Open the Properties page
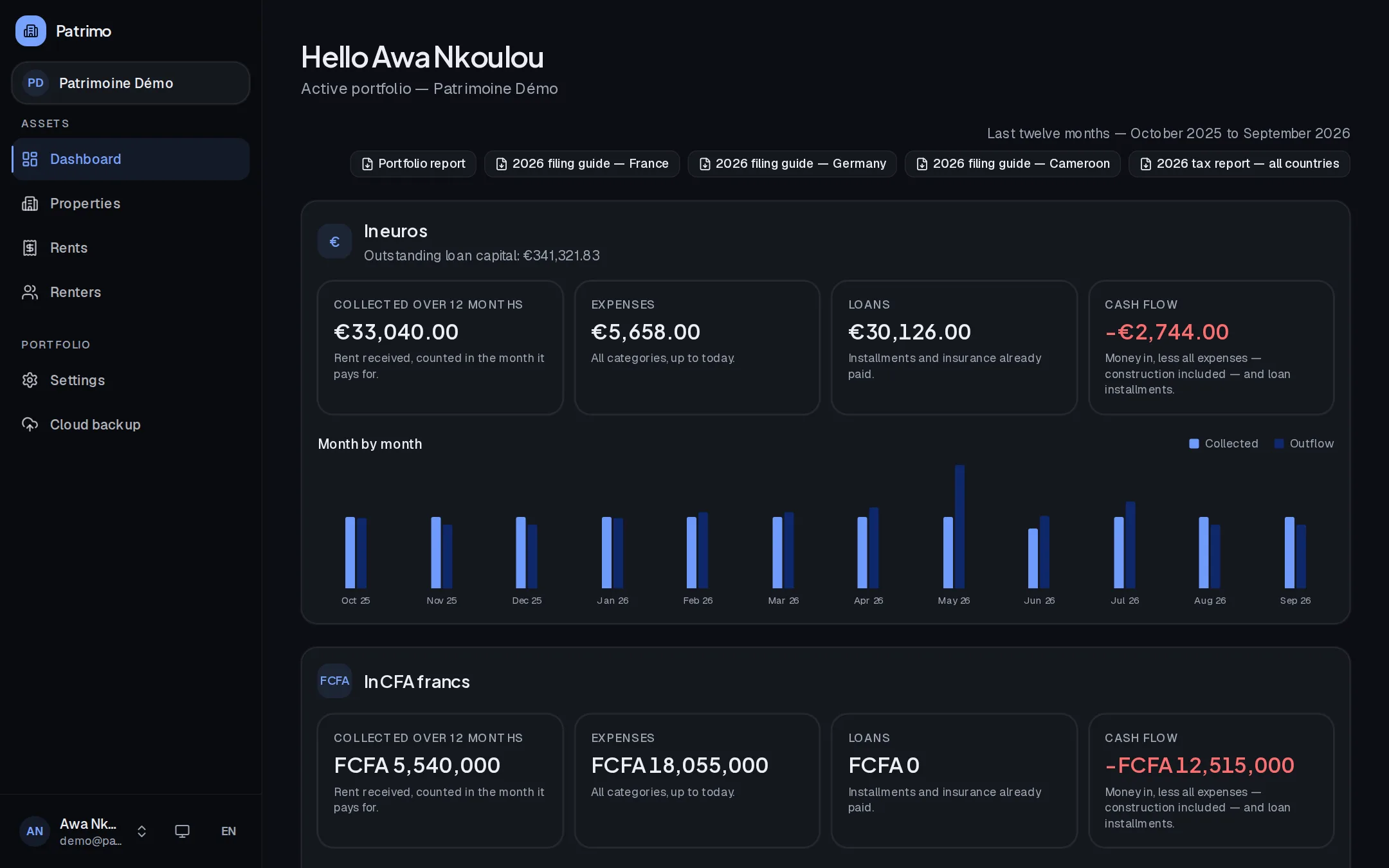The width and height of the screenshot is (1389, 868). pos(131,203)
